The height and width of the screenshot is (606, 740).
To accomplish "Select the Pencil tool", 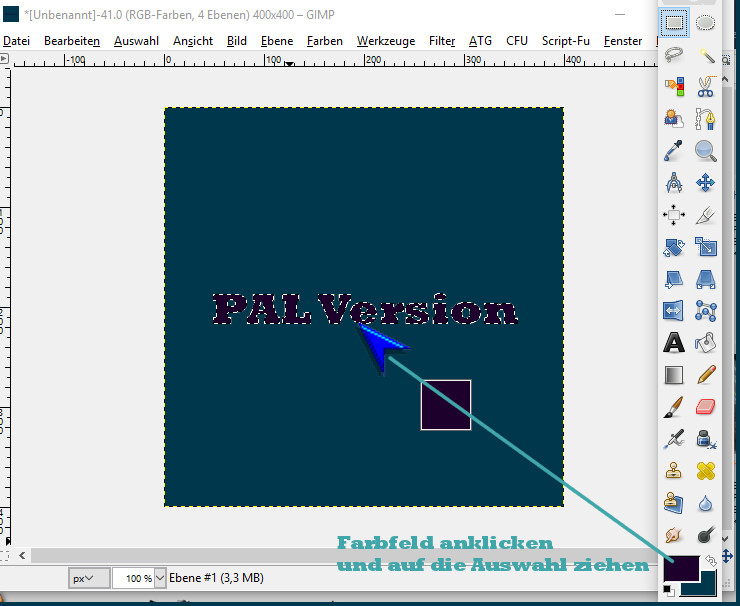I will (x=706, y=375).
